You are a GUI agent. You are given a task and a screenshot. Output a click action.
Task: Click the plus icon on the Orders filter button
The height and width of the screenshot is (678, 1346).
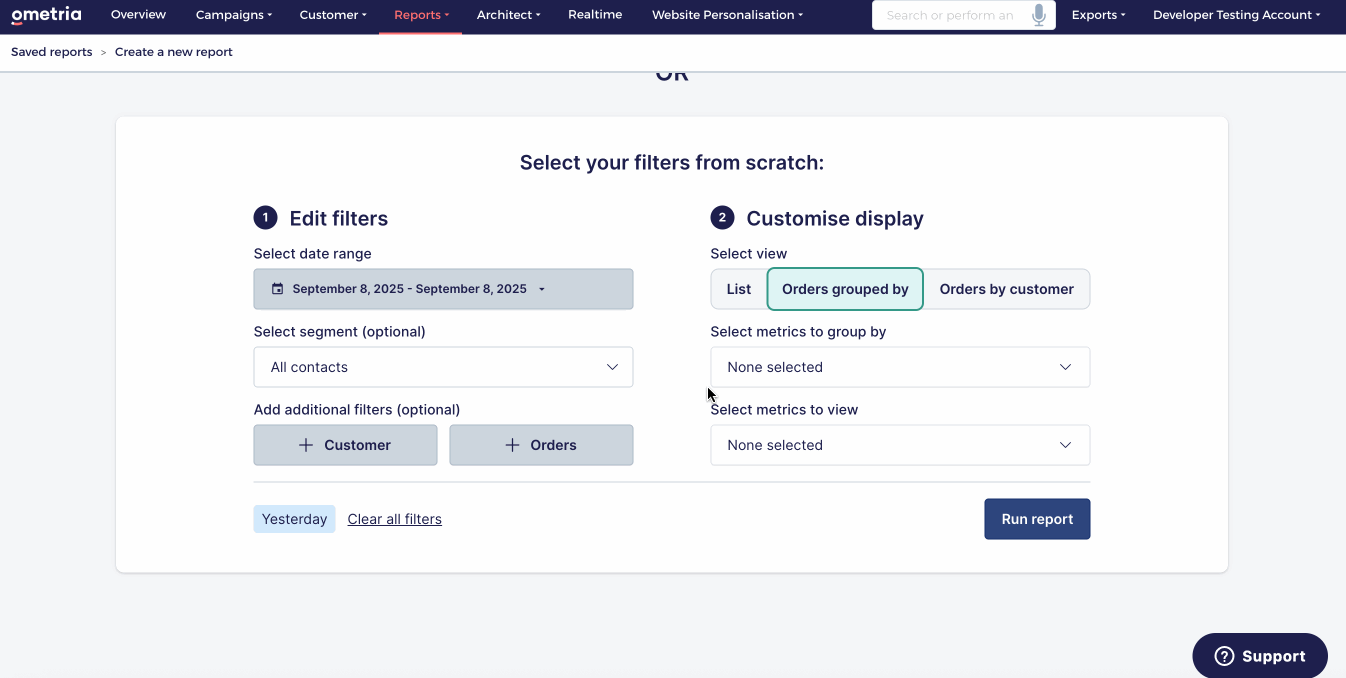(x=513, y=444)
